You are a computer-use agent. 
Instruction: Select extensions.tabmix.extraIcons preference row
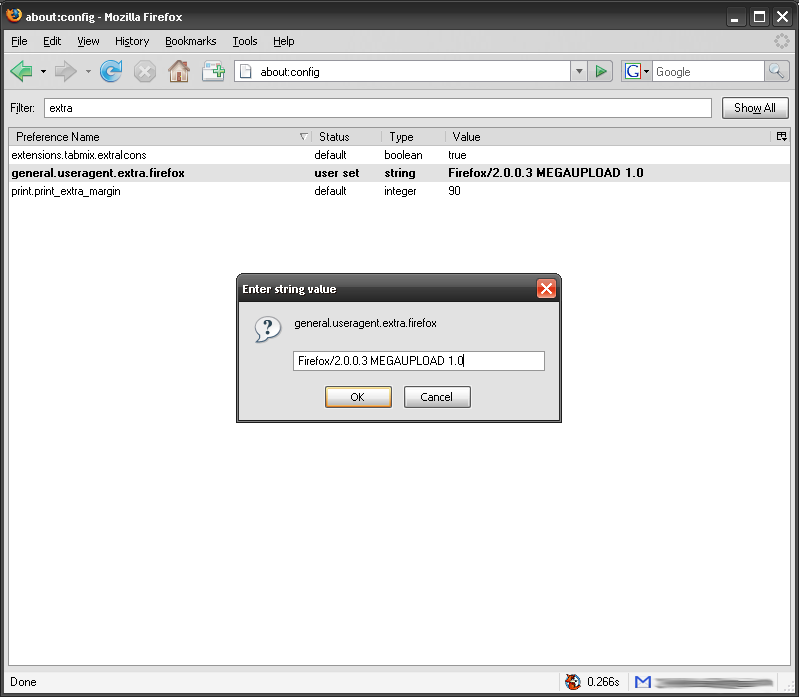[399, 155]
